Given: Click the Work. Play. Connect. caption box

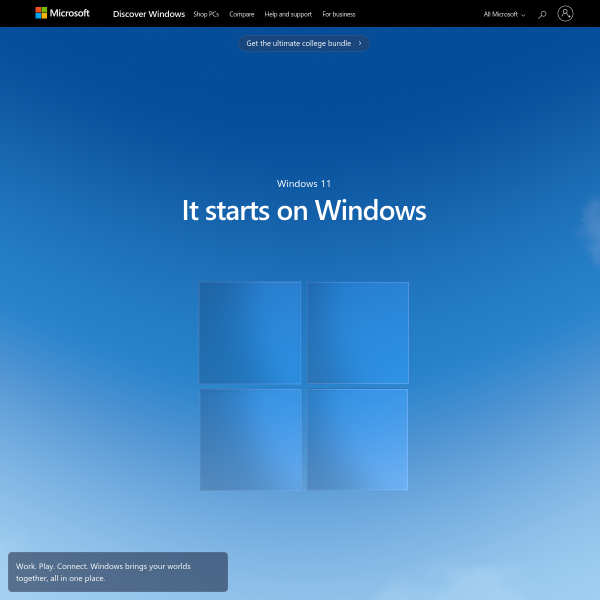Looking at the screenshot, I should pyautogui.click(x=118, y=572).
